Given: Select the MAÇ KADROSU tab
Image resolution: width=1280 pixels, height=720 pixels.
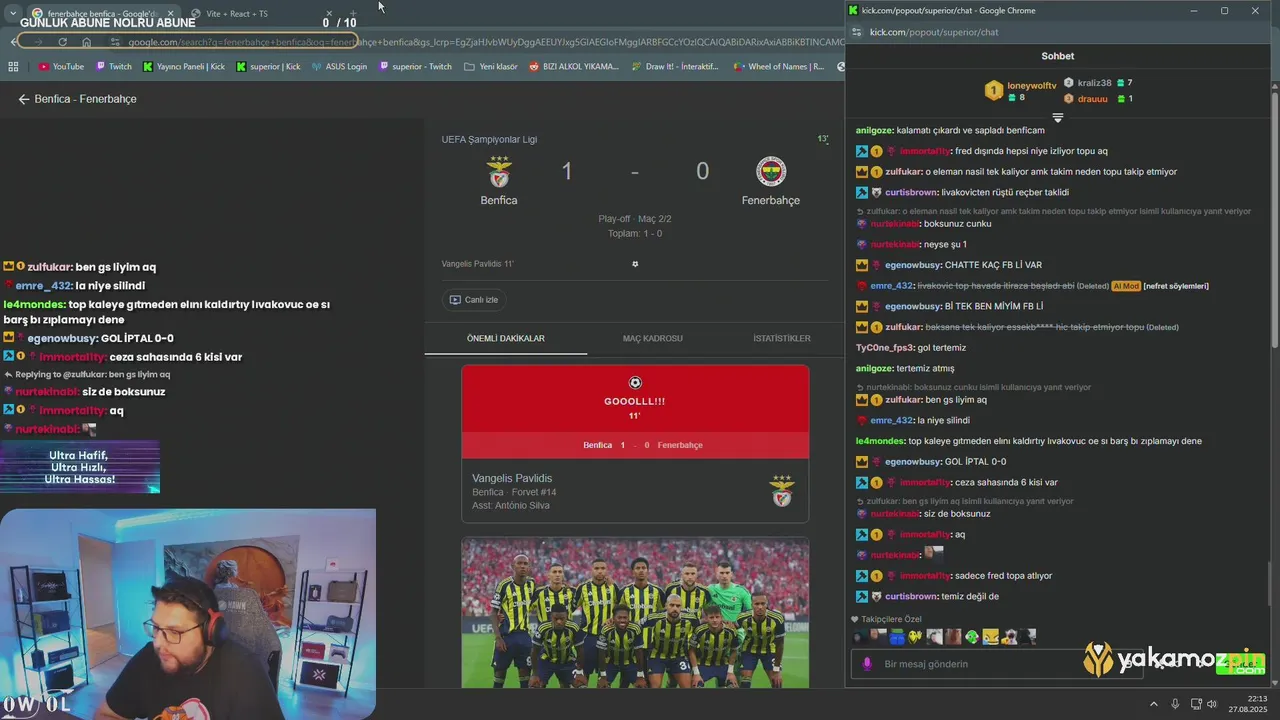Looking at the screenshot, I should tap(653, 338).
